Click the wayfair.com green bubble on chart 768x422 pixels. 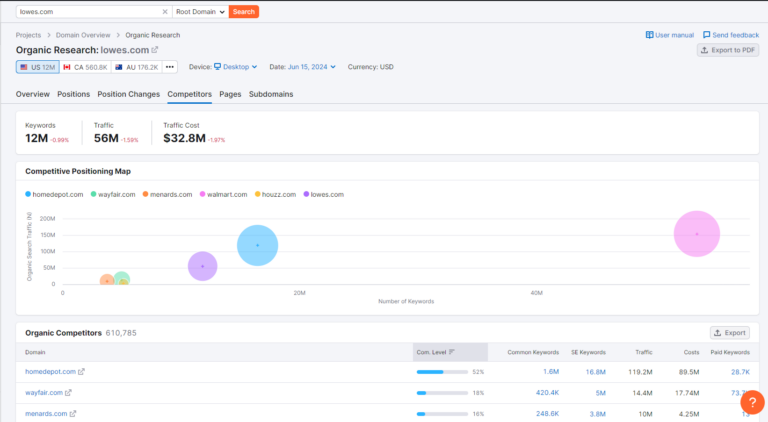tap(122, 277)
